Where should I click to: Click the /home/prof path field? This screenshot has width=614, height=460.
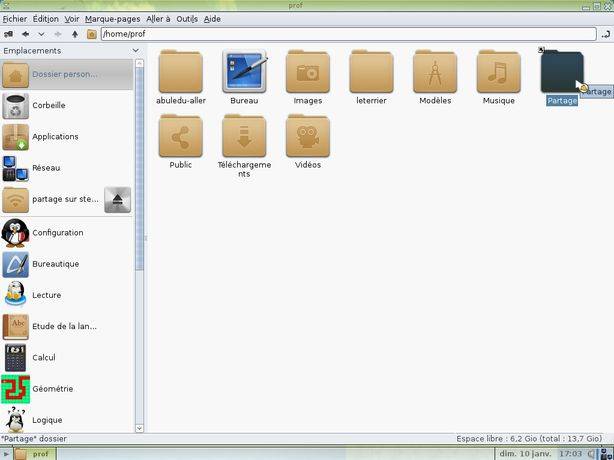pos(349,34)
